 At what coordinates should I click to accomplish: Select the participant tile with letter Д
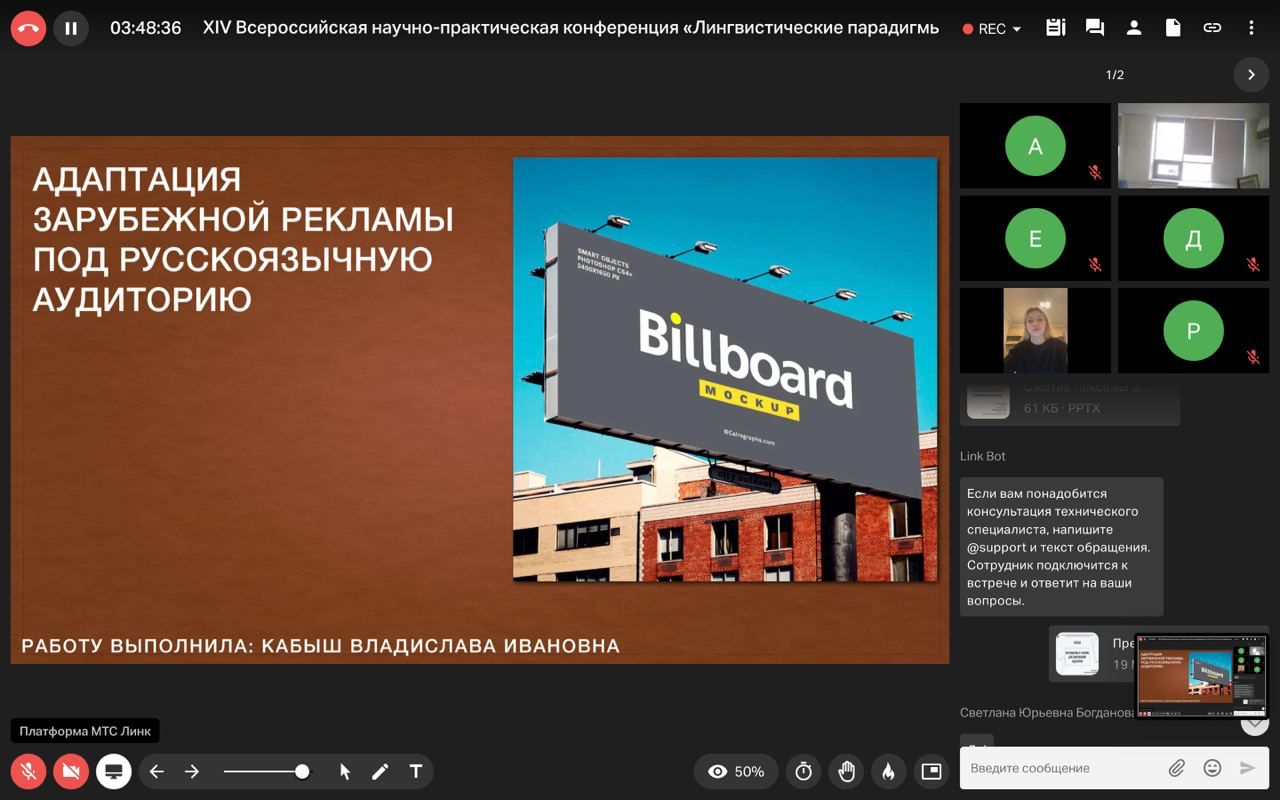click(1193, 238)
